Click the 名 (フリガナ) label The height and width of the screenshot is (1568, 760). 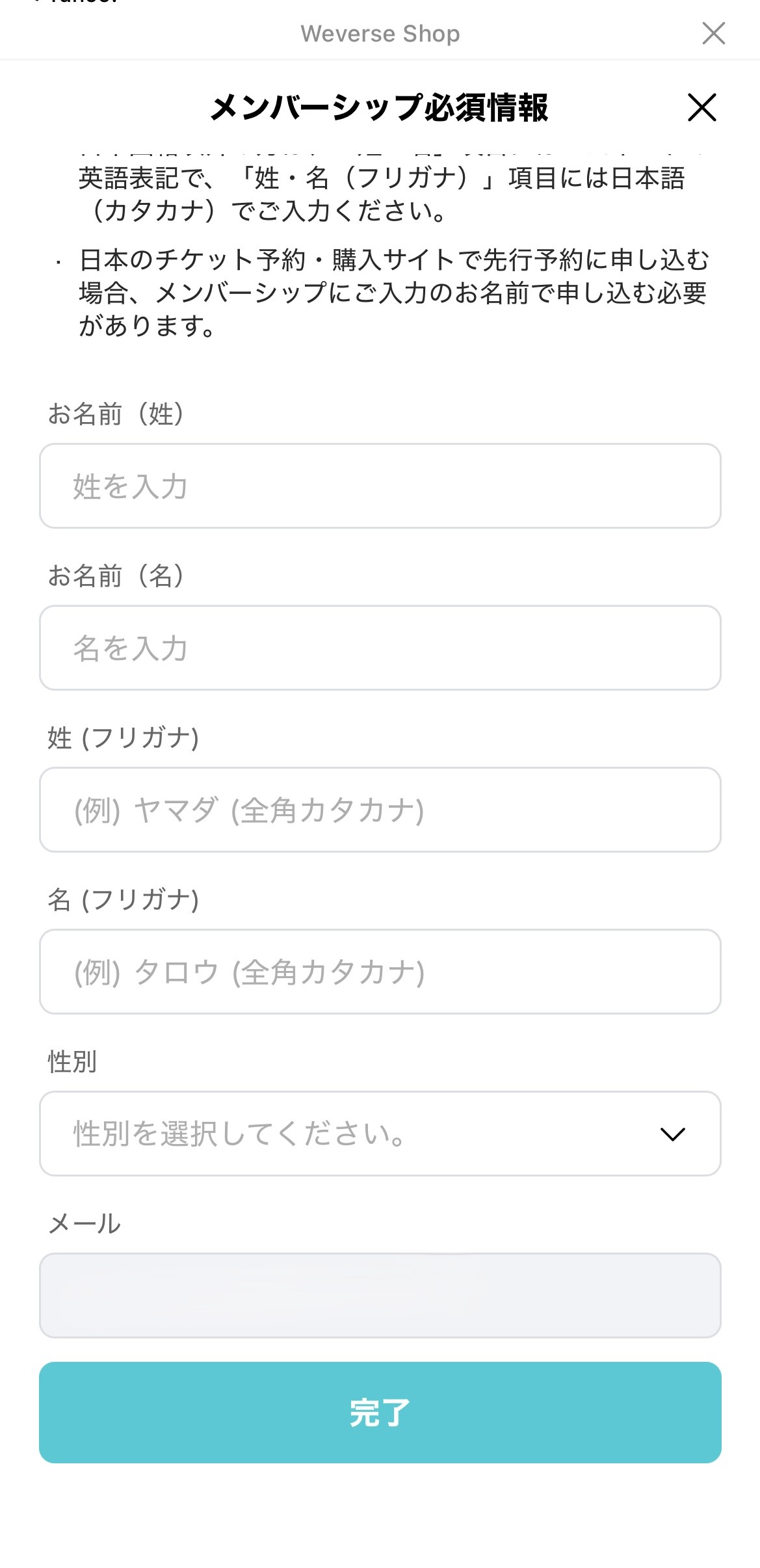point(123,900)
